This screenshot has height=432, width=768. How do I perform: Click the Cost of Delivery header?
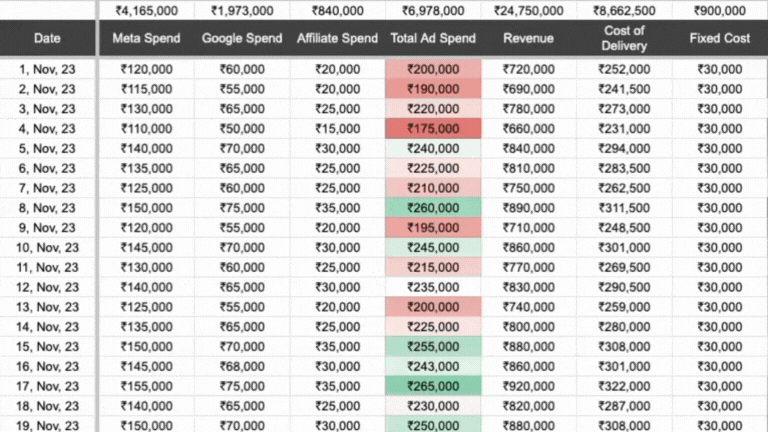coord(624,39)
